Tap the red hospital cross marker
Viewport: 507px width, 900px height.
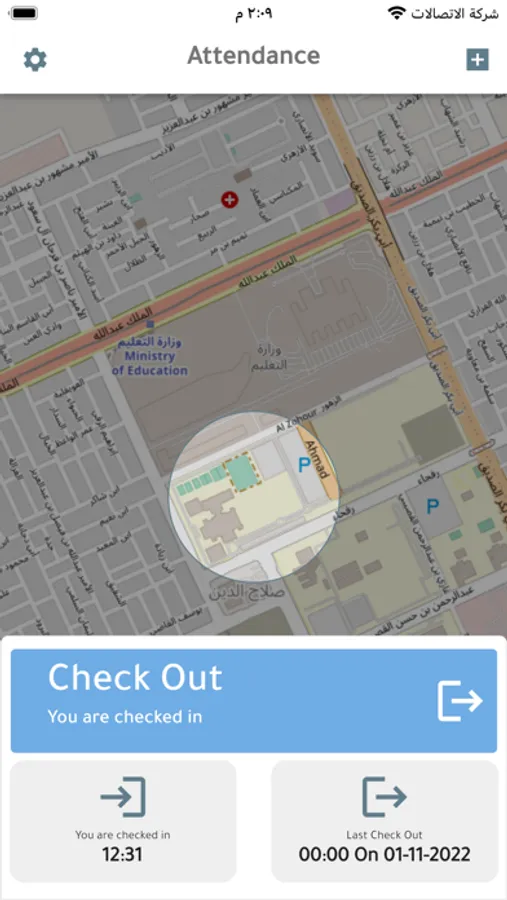click(x=230, y=200)
